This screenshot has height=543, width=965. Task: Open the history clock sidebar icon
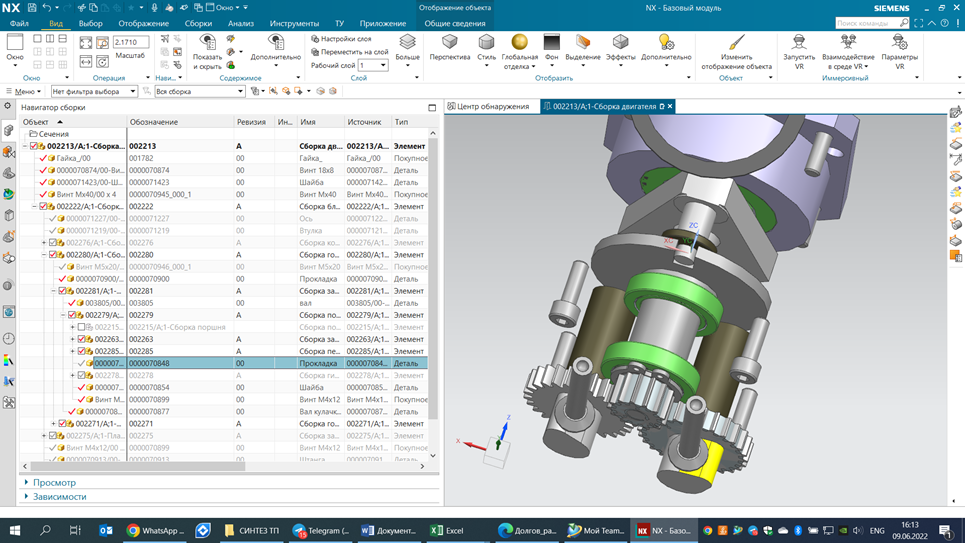coord(9,339)
